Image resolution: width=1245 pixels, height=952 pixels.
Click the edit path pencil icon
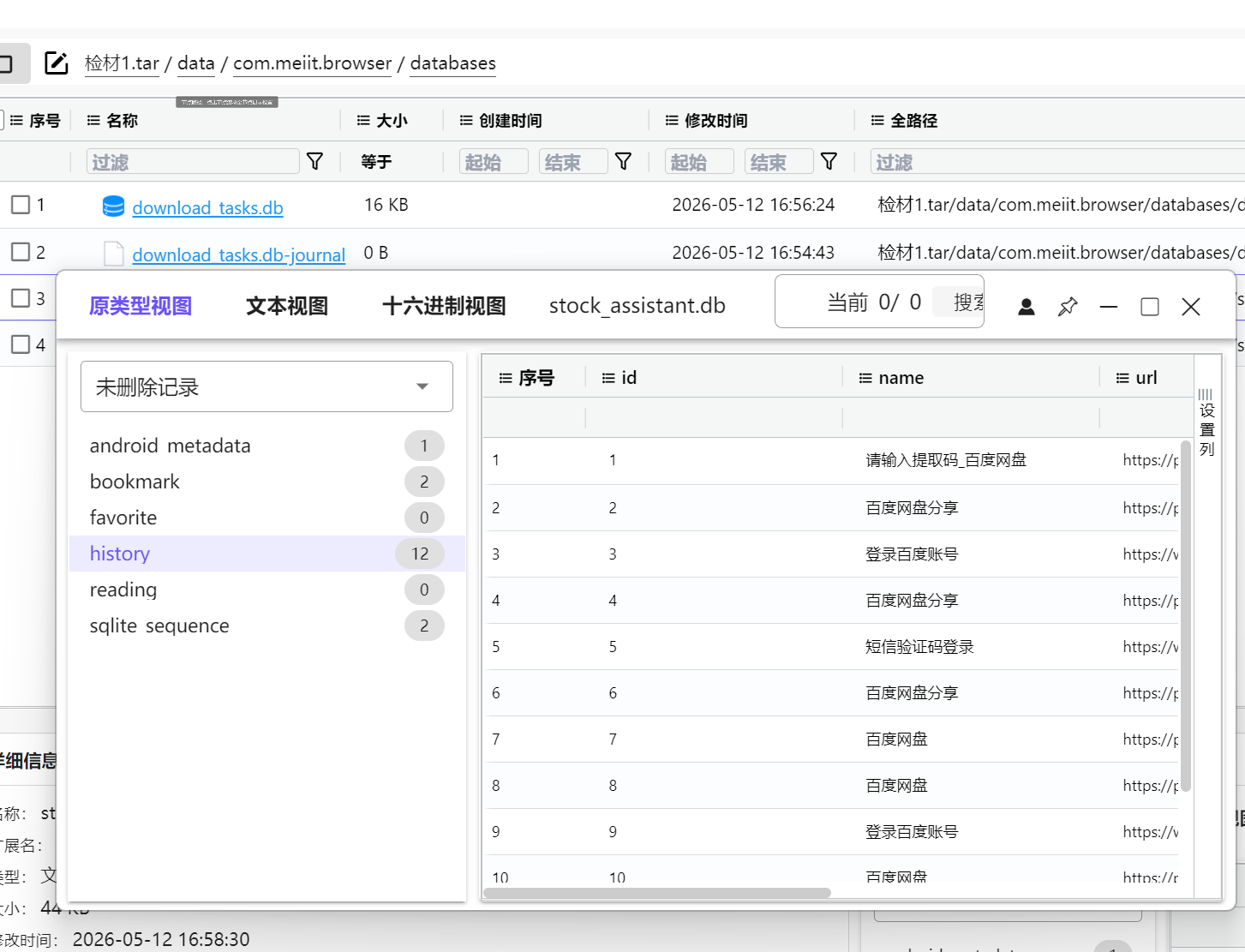(x=57, y=63)
